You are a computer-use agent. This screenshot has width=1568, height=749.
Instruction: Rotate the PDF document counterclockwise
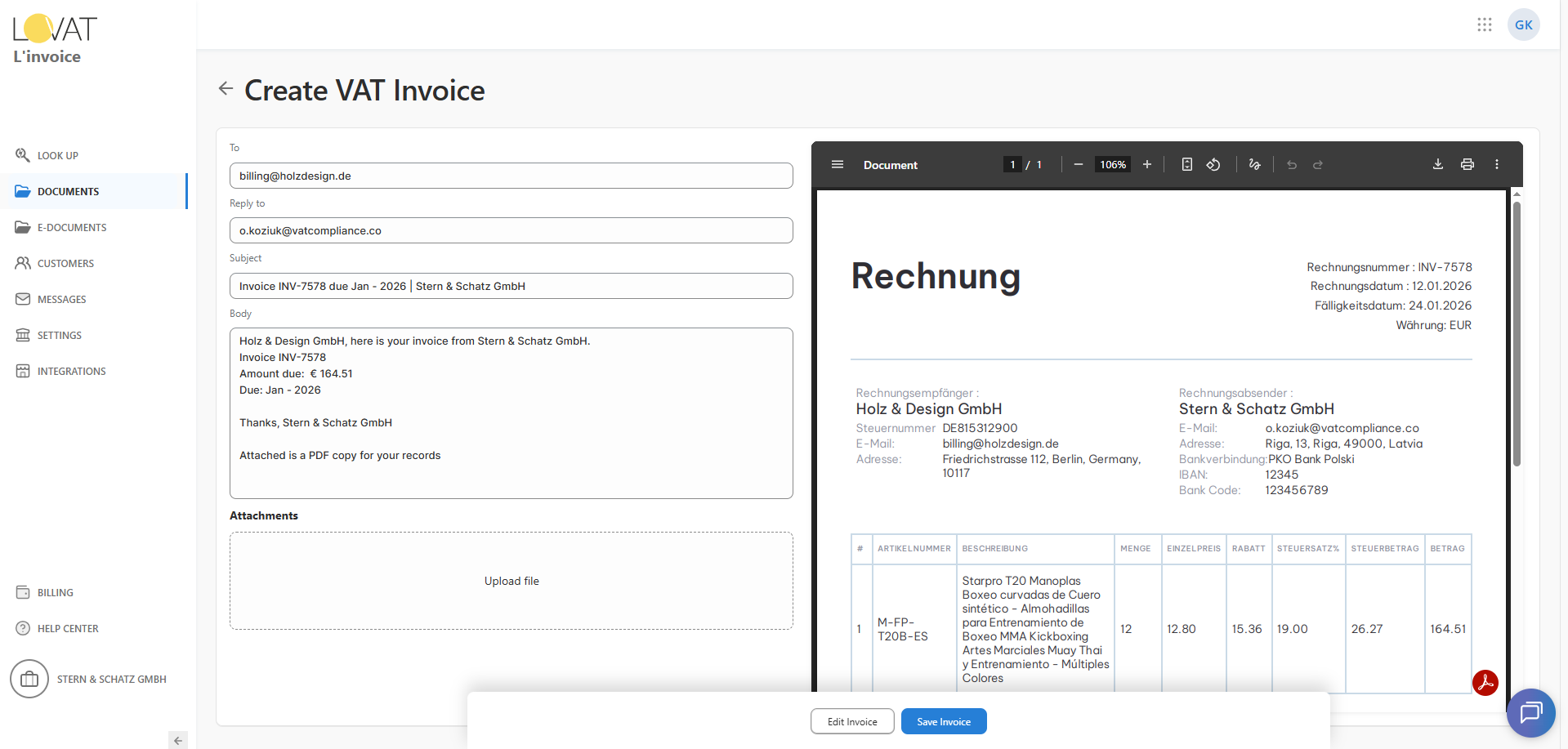[1213, 164]
